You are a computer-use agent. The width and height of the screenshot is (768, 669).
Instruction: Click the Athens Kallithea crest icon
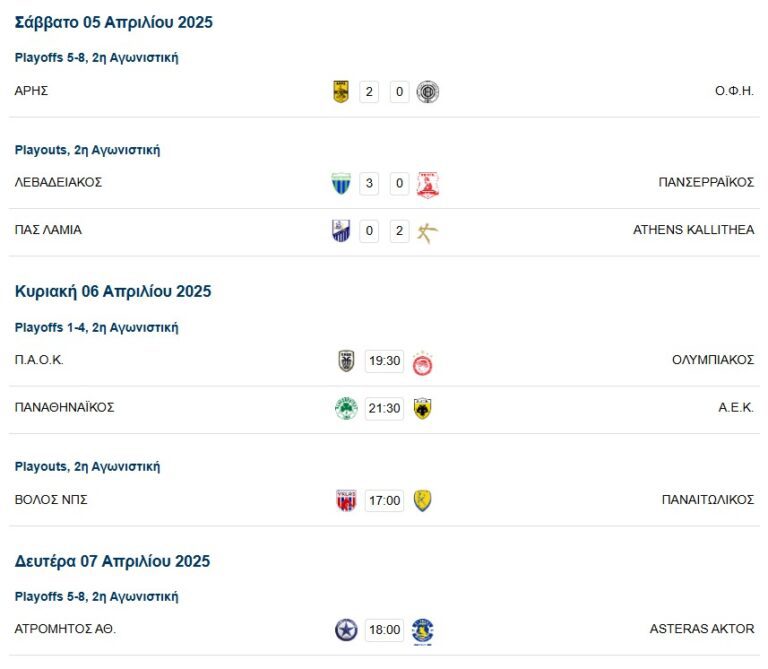pyautogui.click(x=428, y=231)
